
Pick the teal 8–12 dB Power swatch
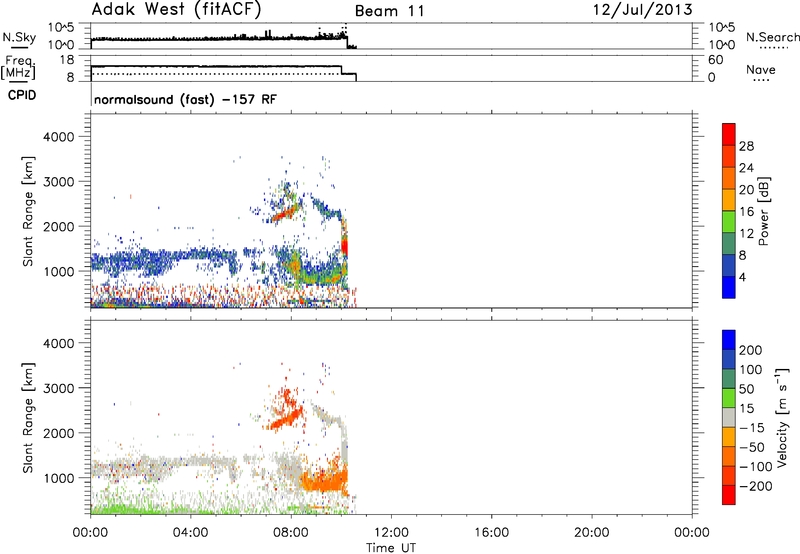(729, 243)
